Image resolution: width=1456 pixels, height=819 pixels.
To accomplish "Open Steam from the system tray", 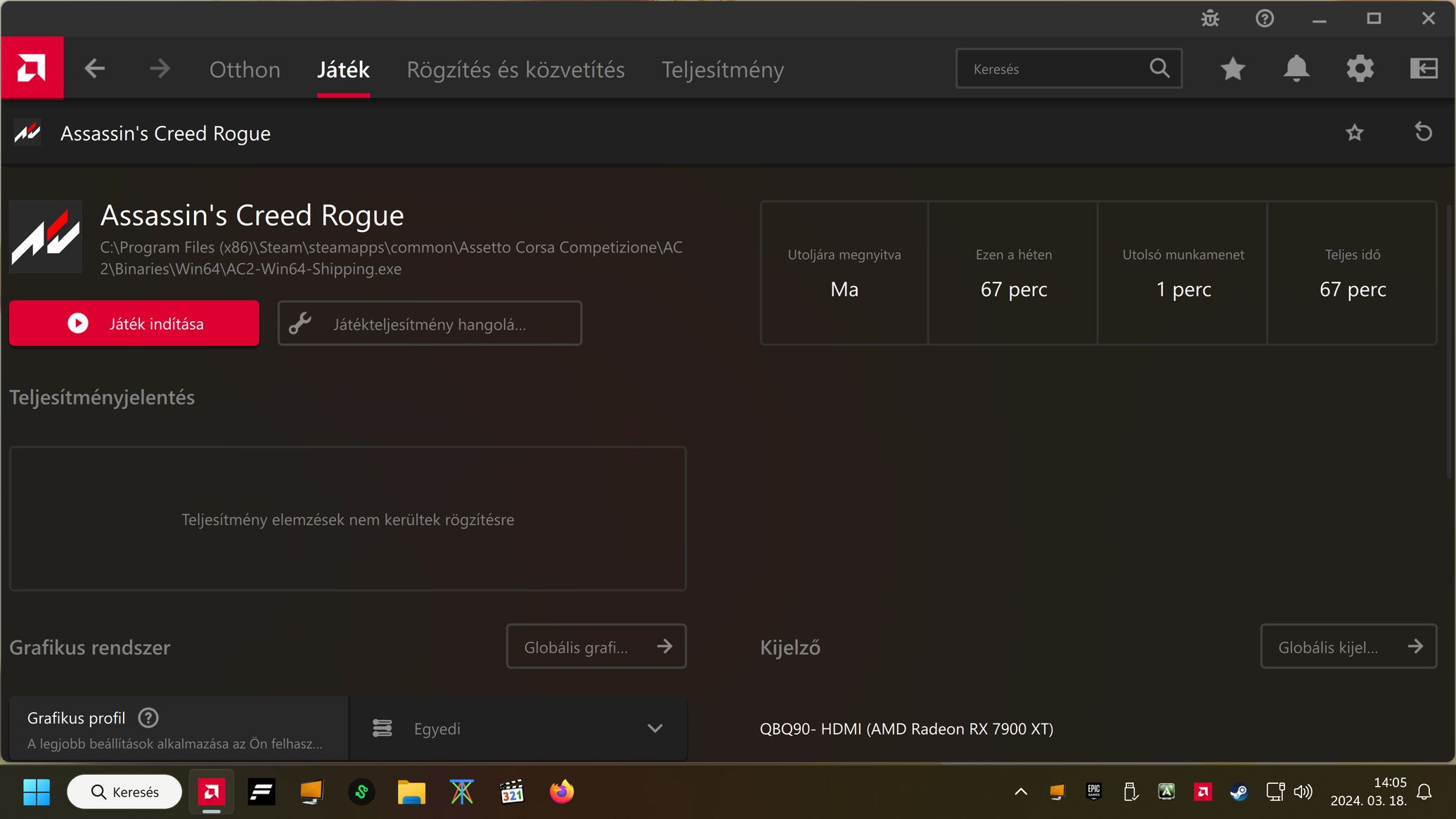I will click(x=1238, y=792).
